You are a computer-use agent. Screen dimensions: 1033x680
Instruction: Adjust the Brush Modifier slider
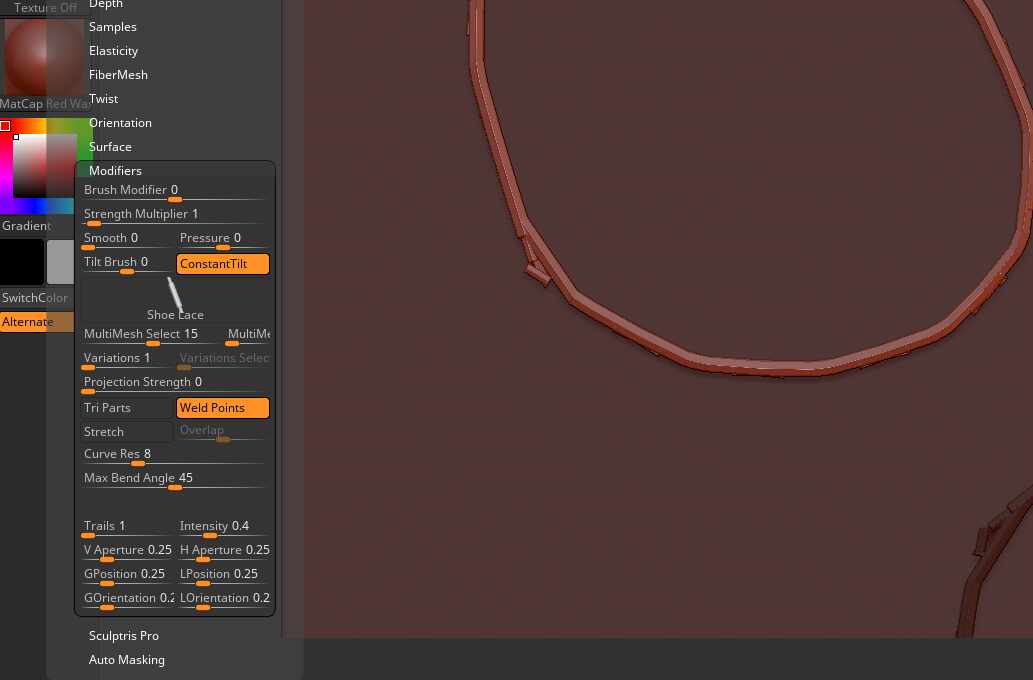(x=175, y=192)
